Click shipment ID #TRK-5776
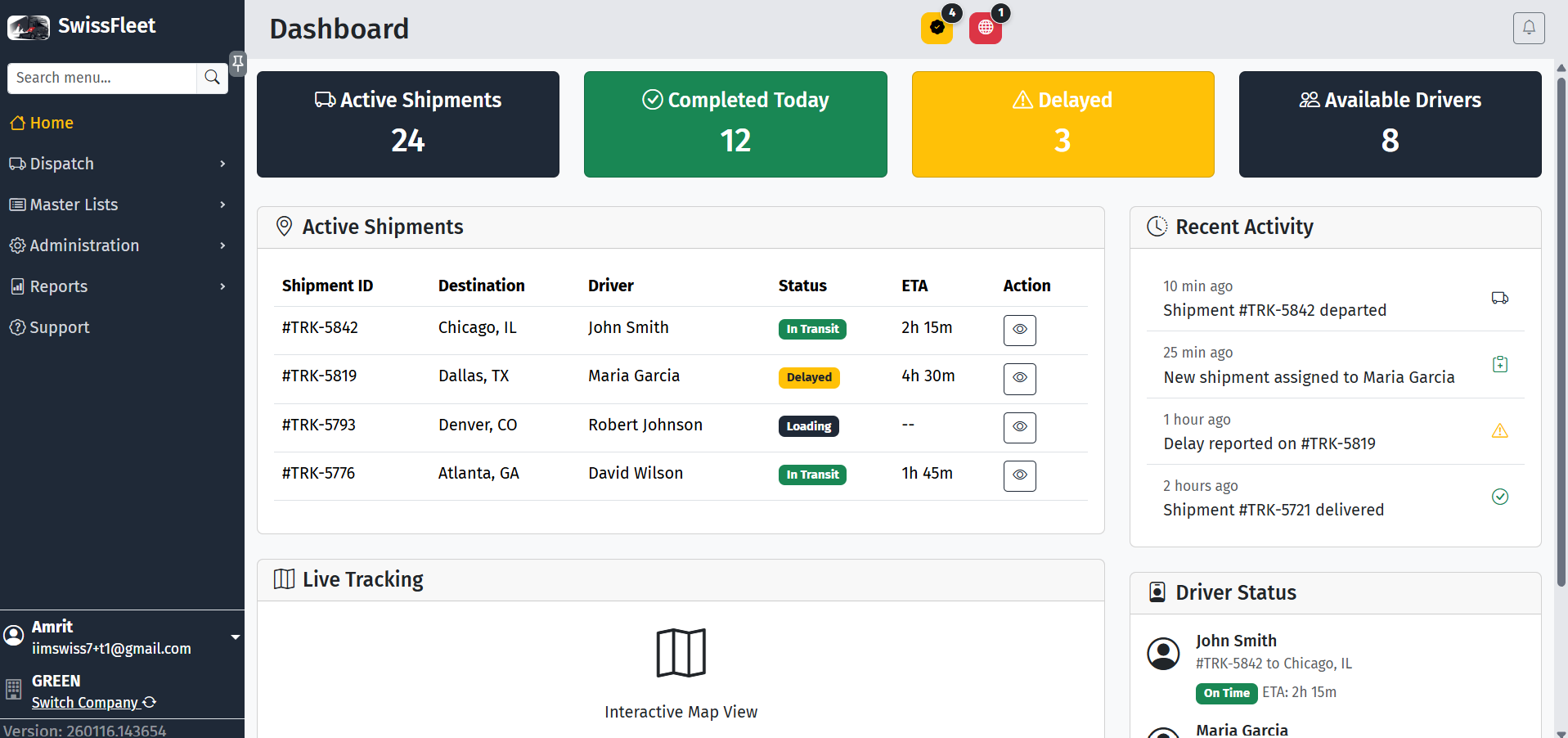 pos(318,473)
